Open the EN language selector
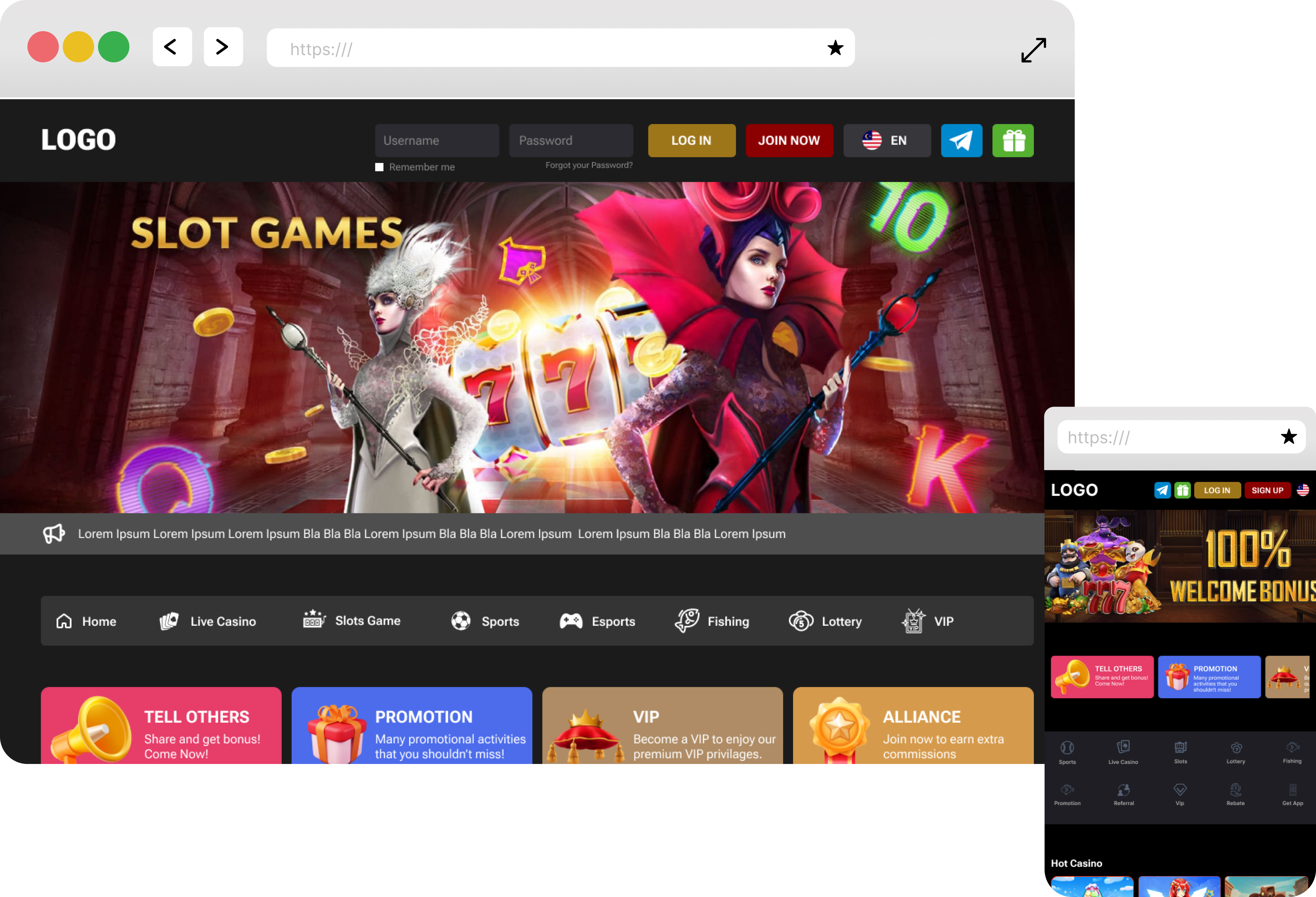1316x897 pixels. click(886, 141)
